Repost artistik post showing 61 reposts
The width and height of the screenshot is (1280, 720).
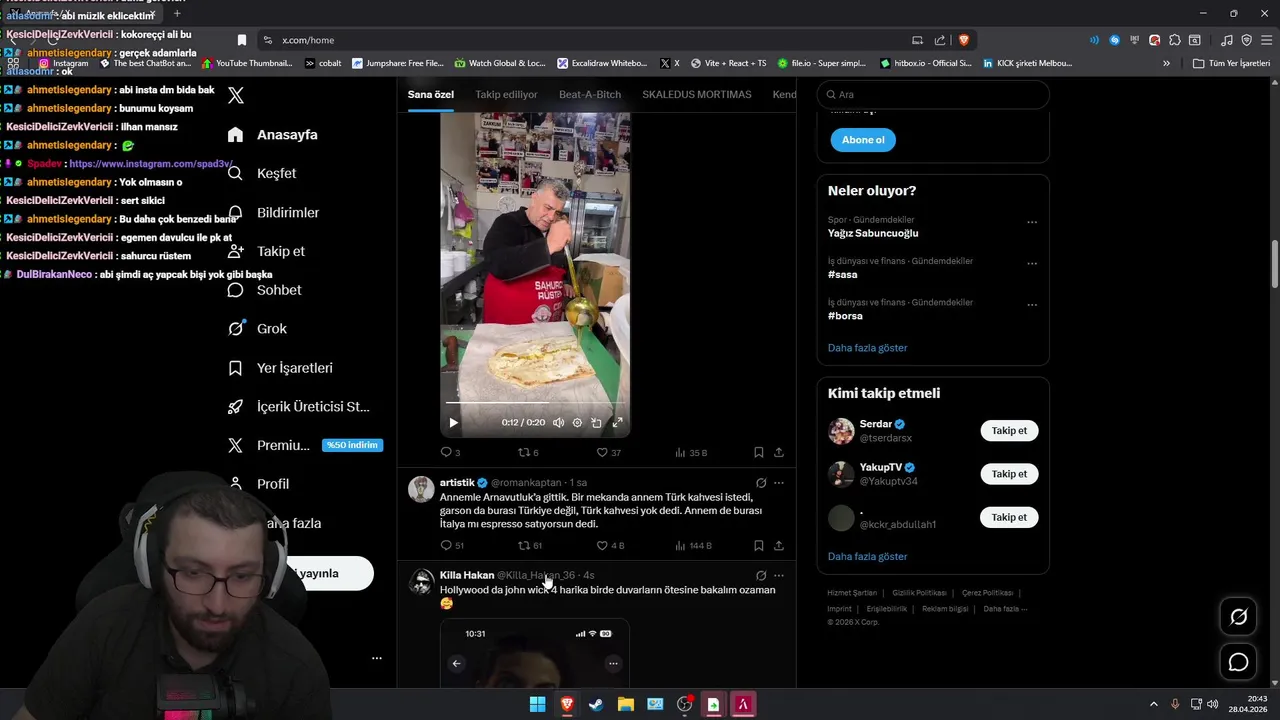(530, 545)
